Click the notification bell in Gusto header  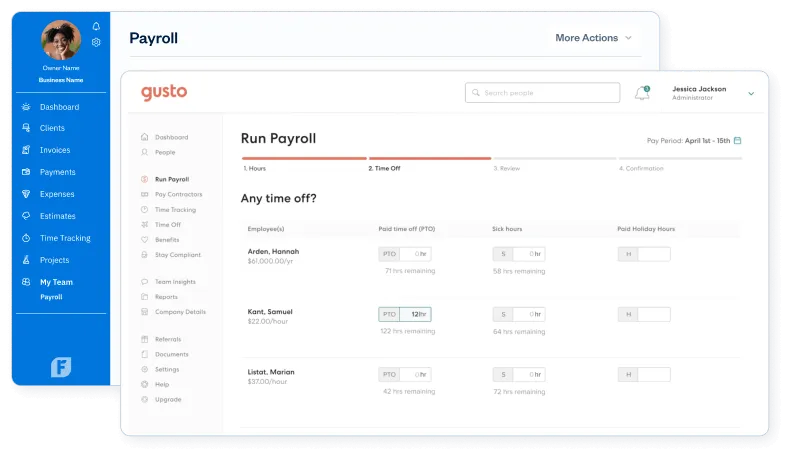(642, 93)
